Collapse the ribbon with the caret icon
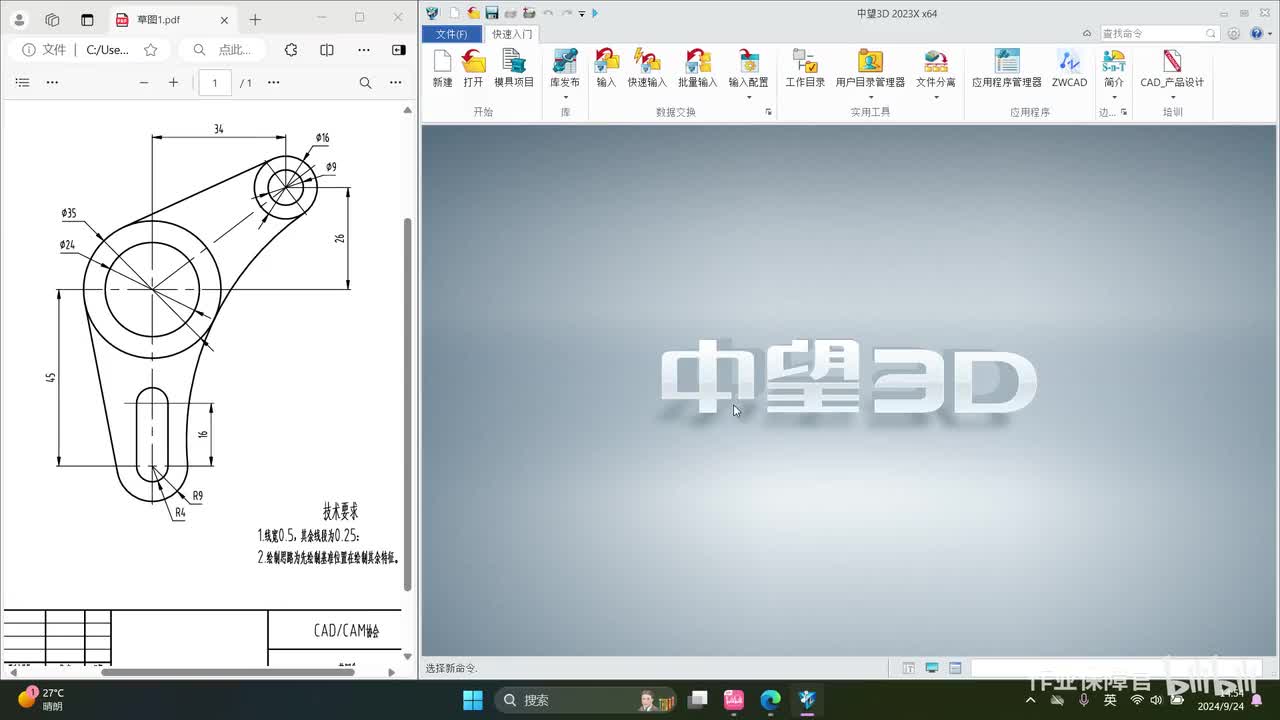Screen dimensions: 1280x720 coord(1087,34)
